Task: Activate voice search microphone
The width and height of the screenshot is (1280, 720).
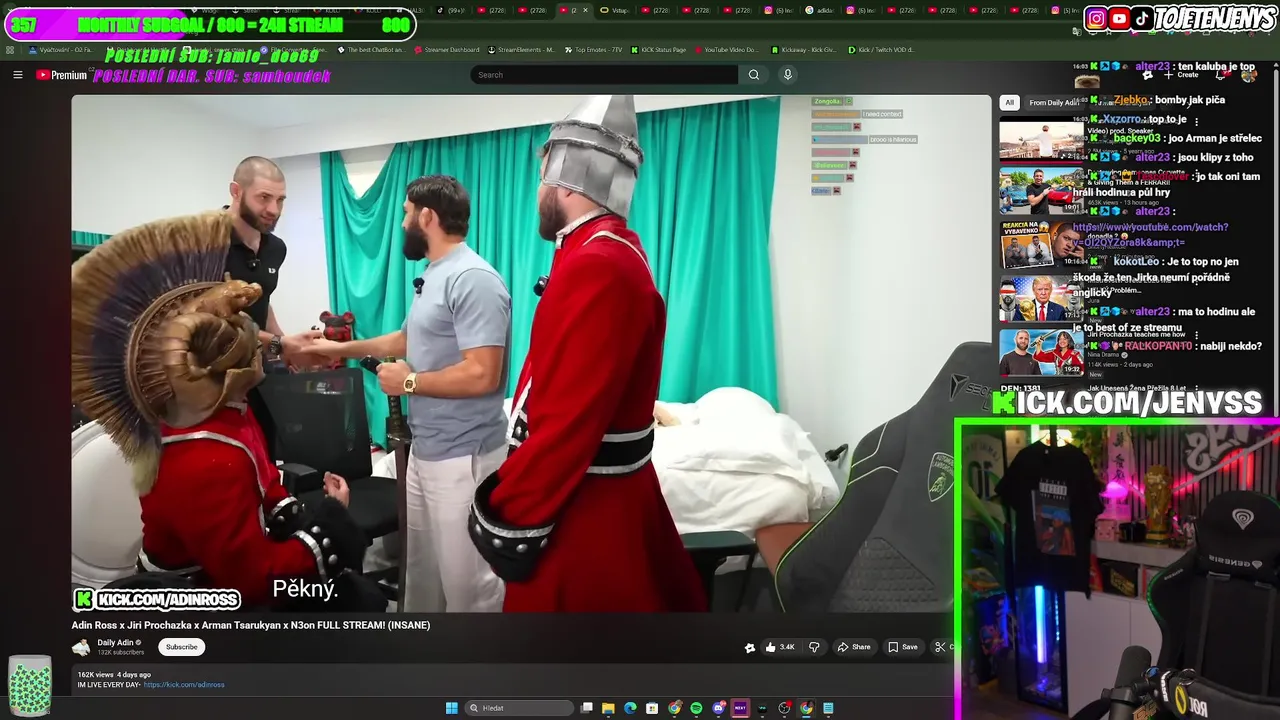Action: pos(788,75)
